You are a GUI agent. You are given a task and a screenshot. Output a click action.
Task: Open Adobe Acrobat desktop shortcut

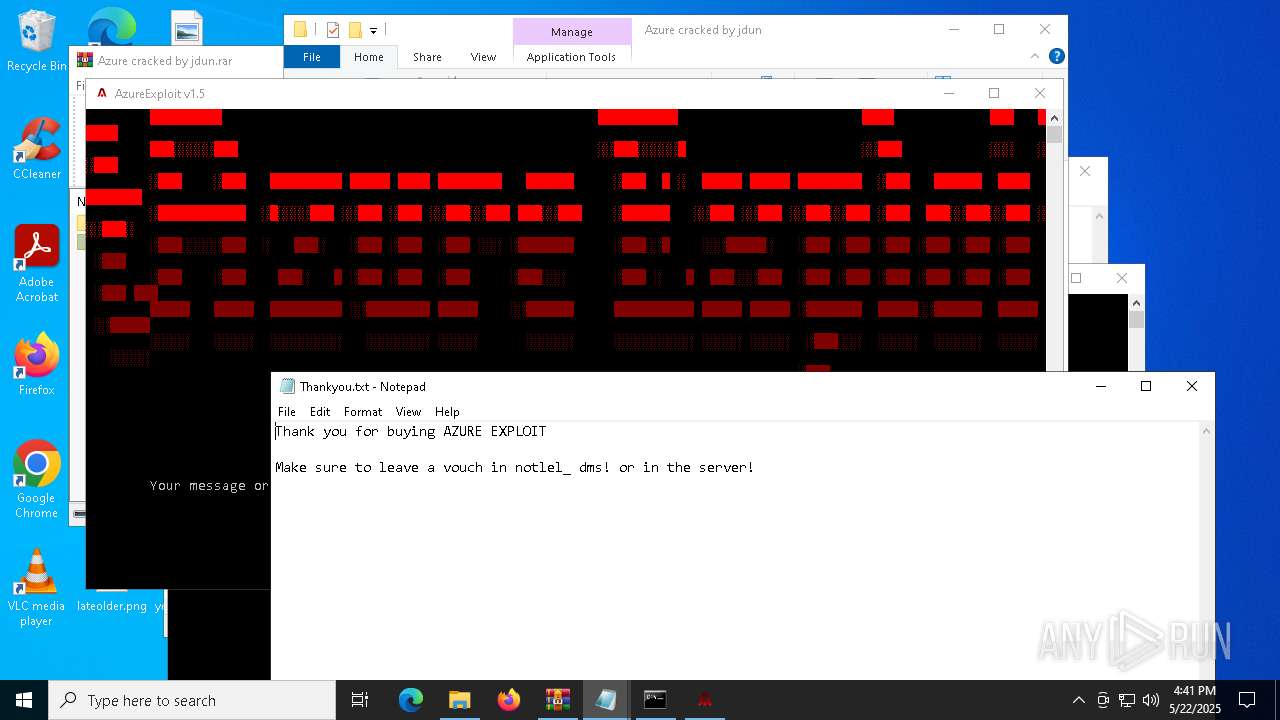37,263
